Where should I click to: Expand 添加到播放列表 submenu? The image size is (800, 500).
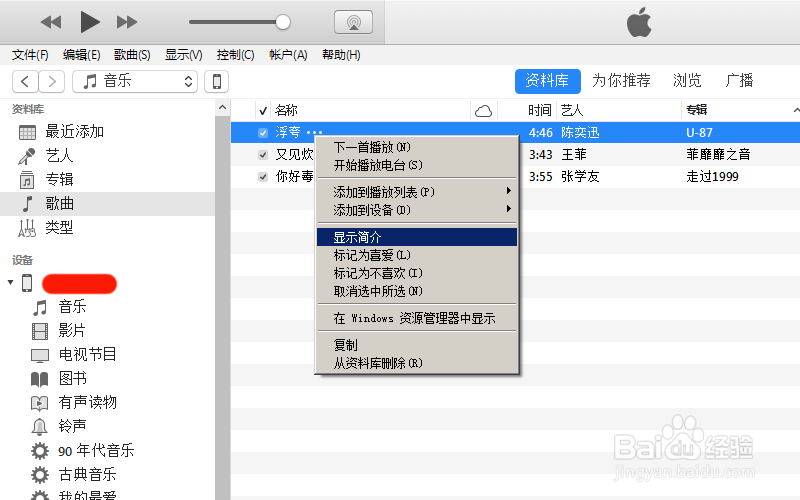[417, 192]
